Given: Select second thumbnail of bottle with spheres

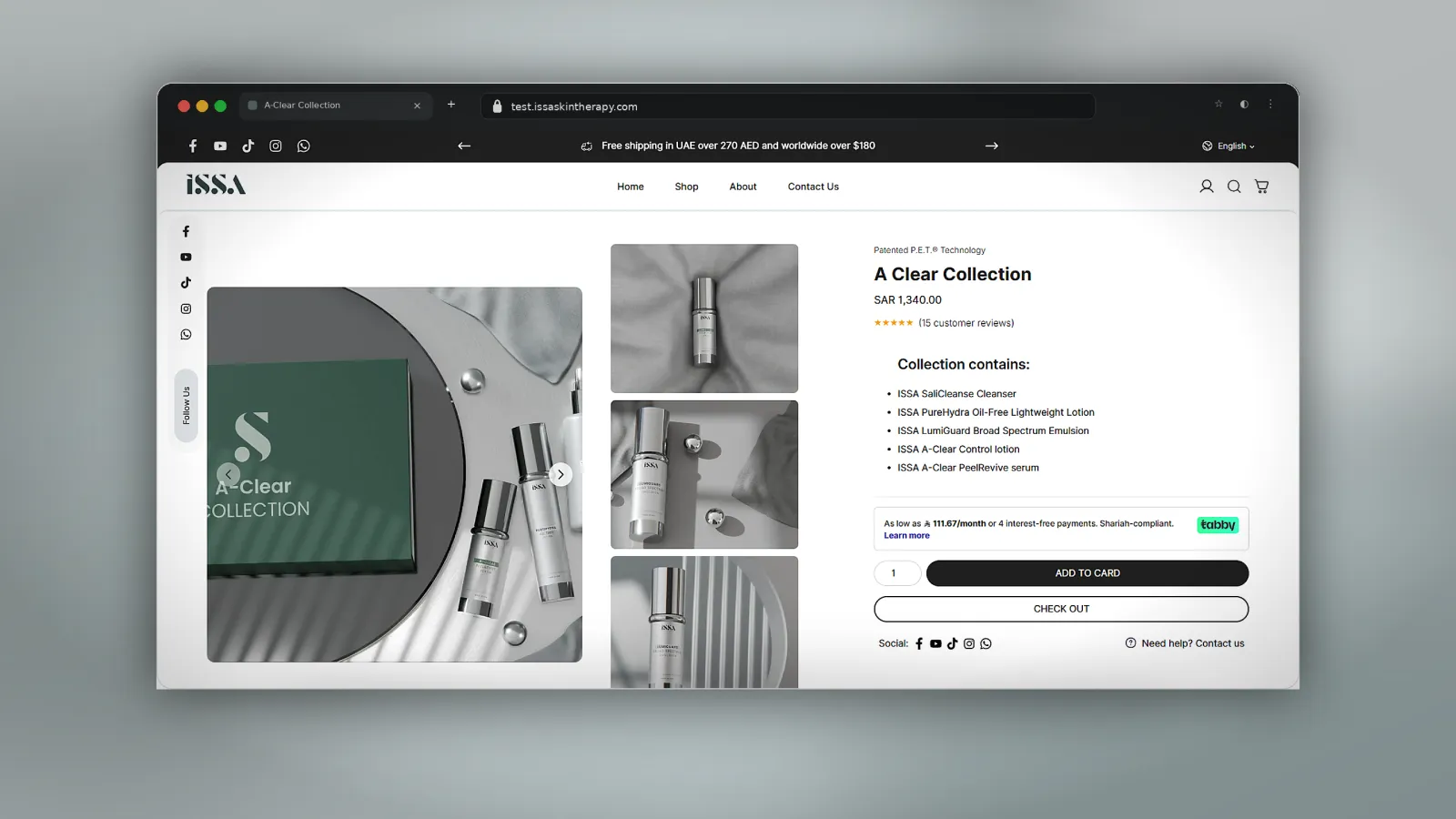Looking at the screenshot, I should [x=704, y=474].
